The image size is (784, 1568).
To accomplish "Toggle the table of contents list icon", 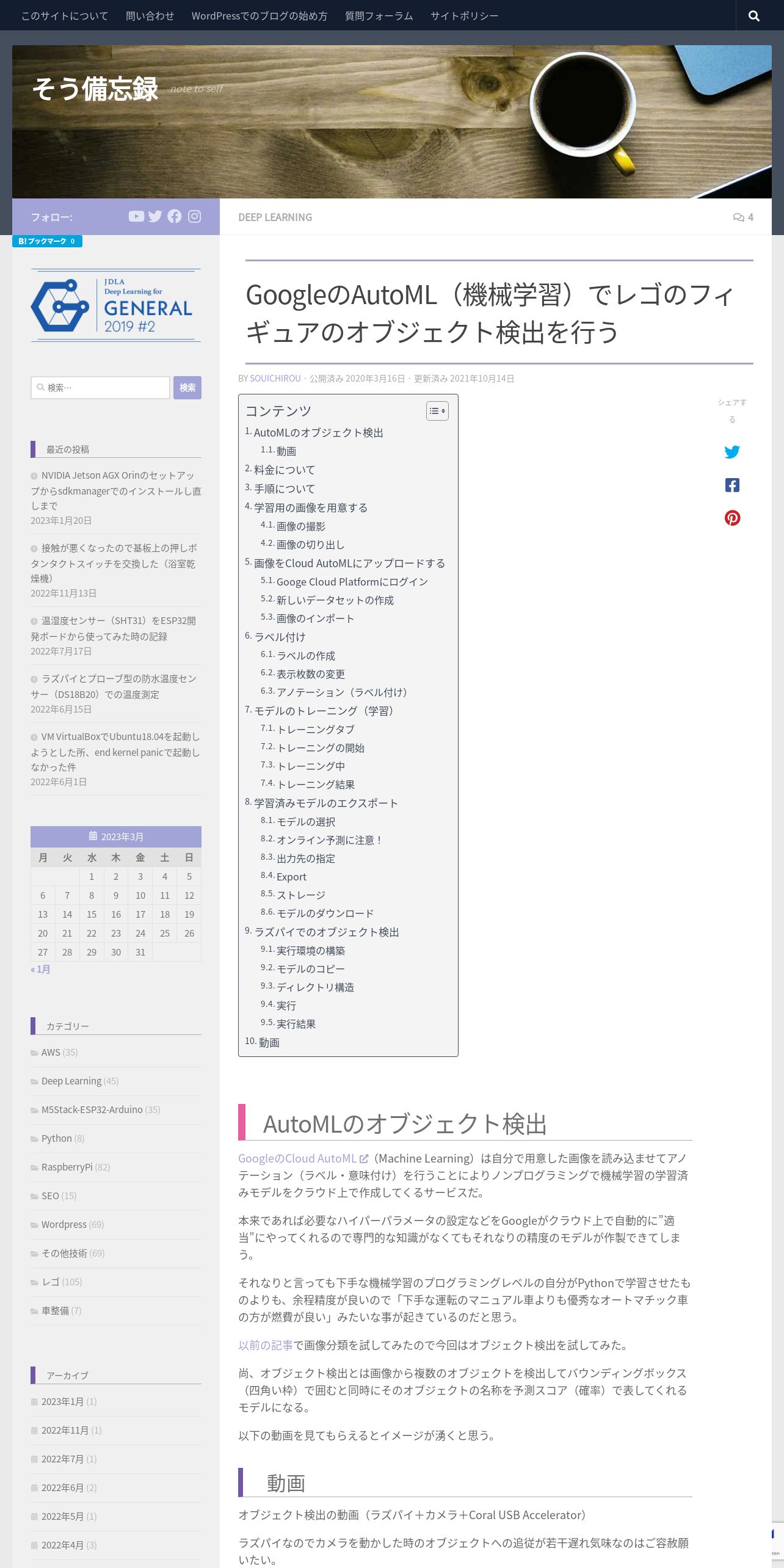I will pos(437,411).
